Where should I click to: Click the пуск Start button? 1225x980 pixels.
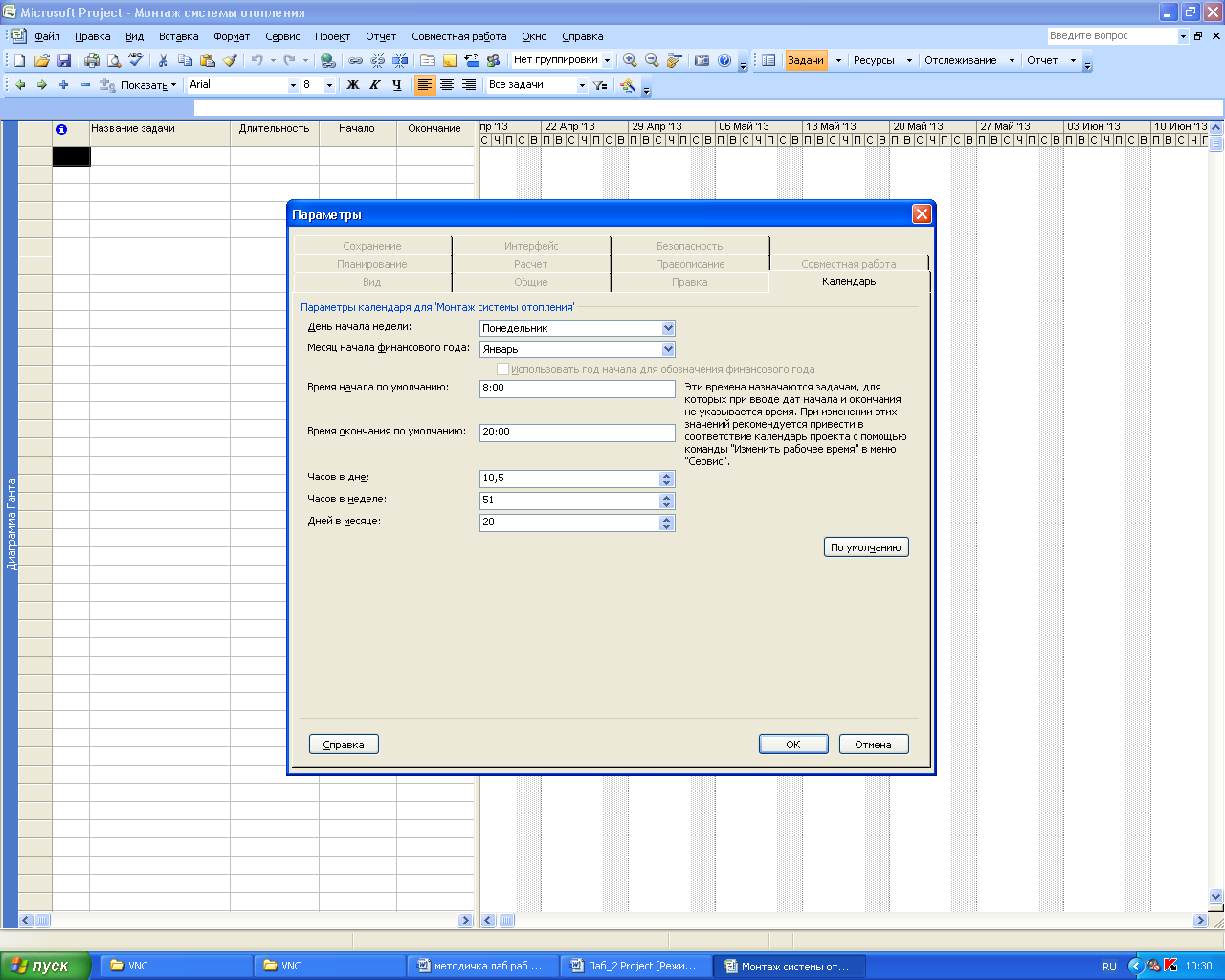pos(46,966)
